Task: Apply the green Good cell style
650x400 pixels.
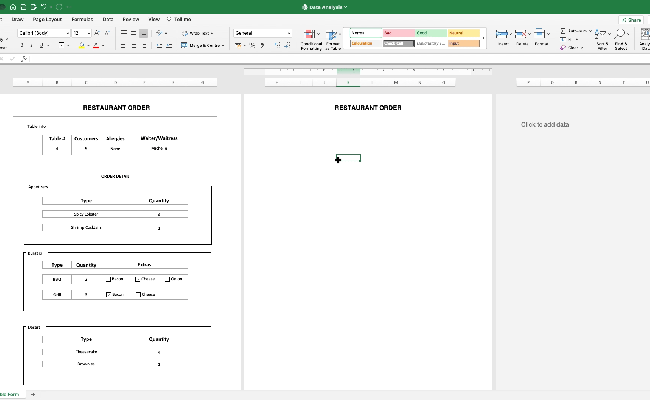Action: [x=431, y=33]
